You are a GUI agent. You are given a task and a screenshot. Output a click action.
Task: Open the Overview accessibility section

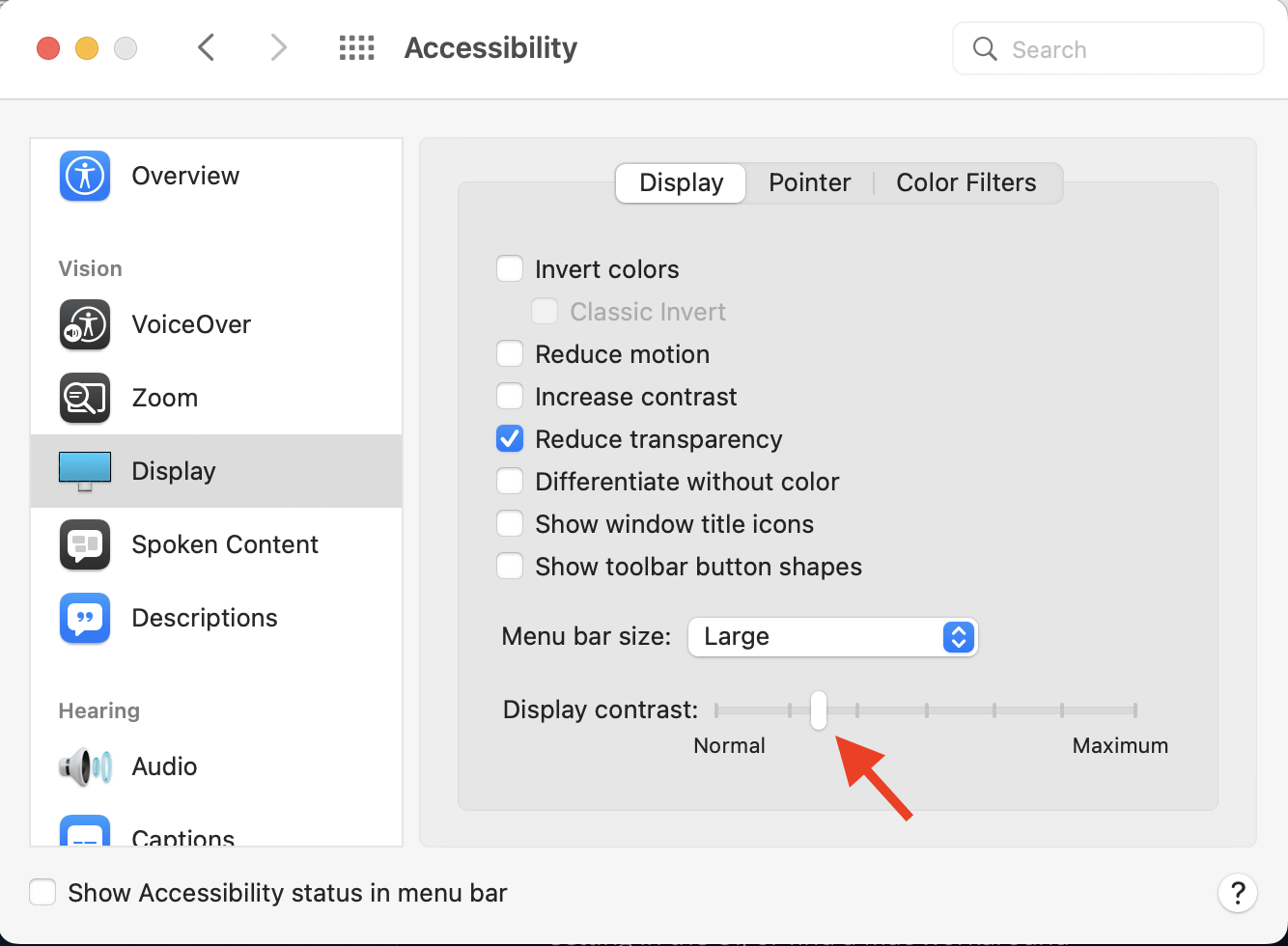[185, 176]
